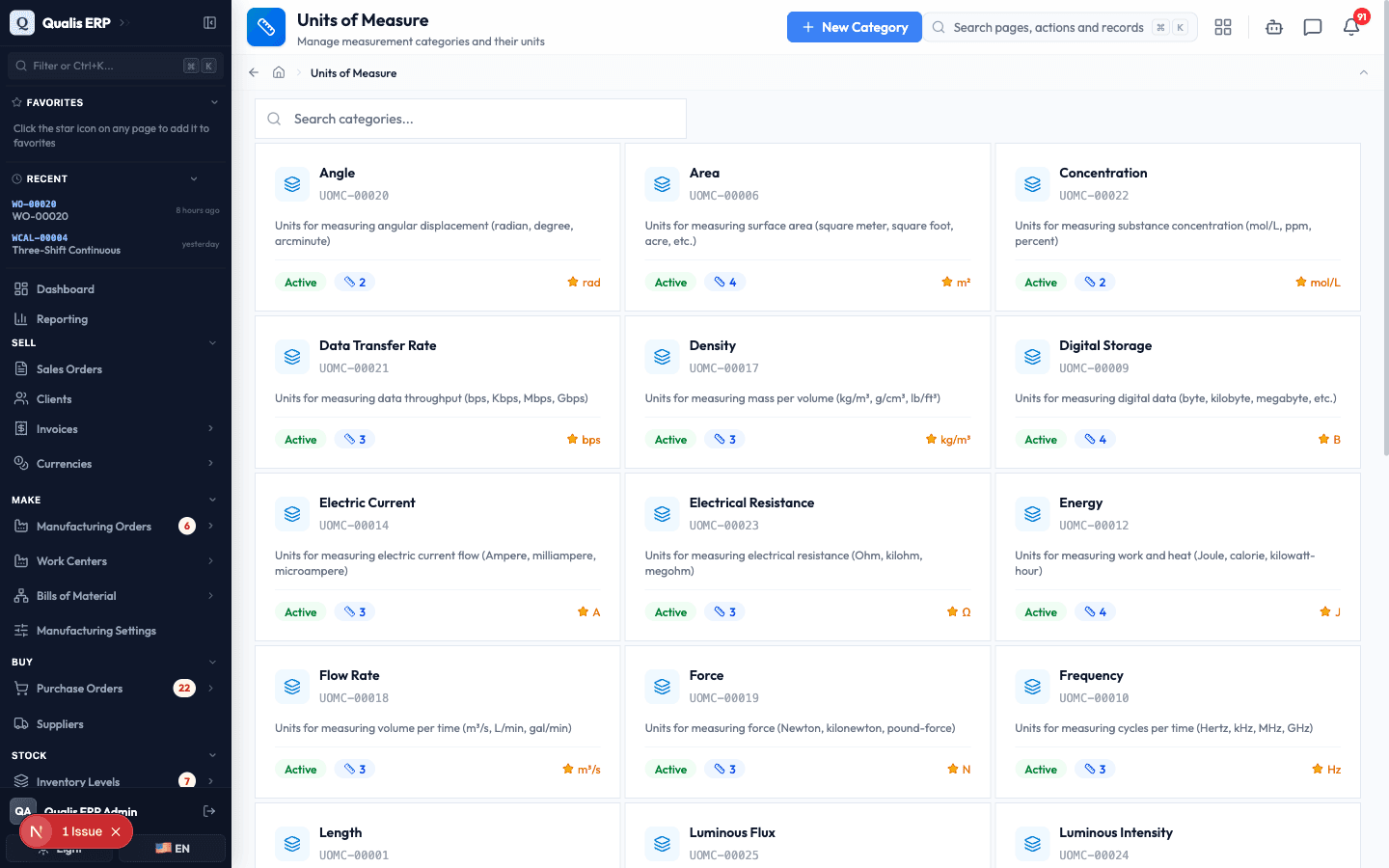Go back using the arrow icon

(x=254, y=72)
